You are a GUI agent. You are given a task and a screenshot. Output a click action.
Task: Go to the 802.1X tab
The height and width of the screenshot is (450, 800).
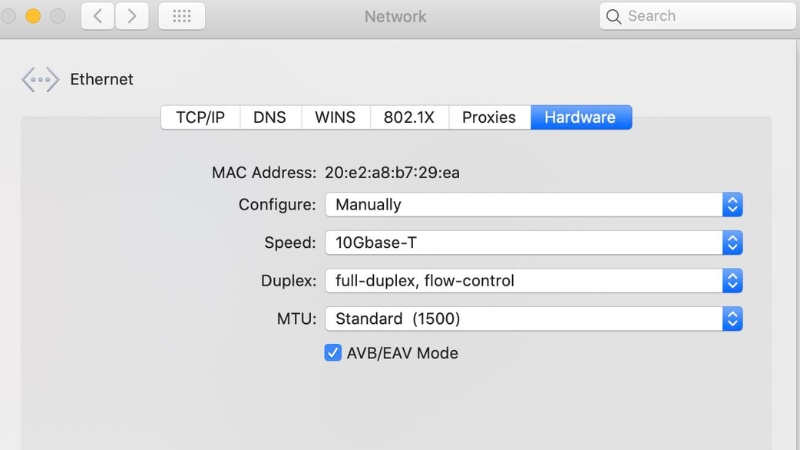tap(409, 117)
